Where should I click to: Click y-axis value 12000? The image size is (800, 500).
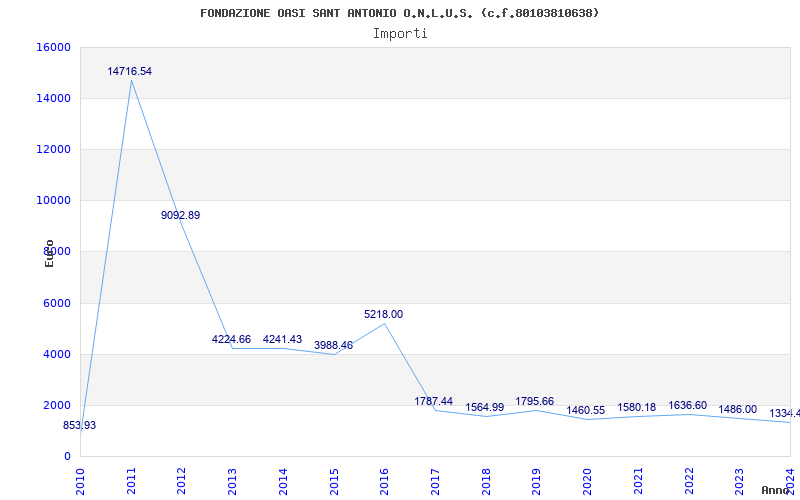pyautogui.click(x=53, y=149)
